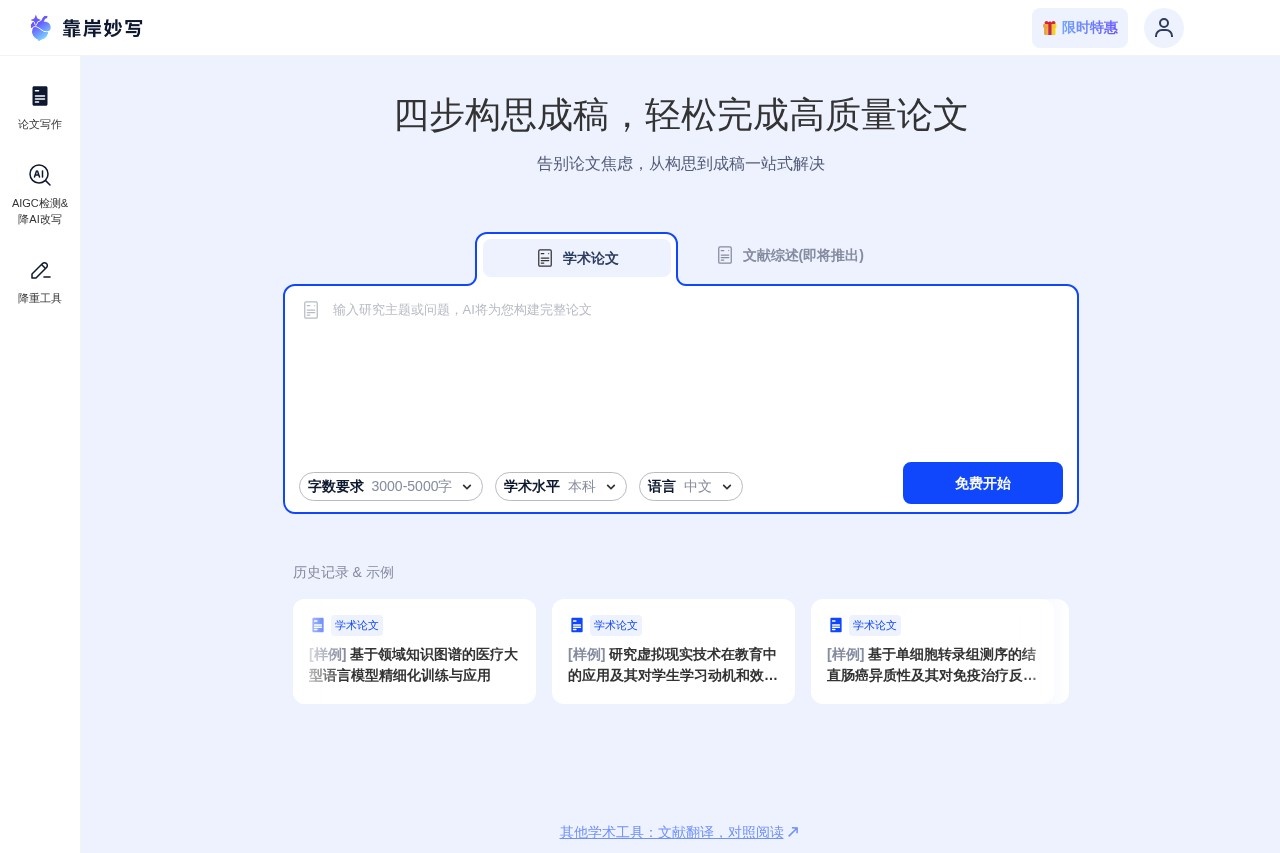Select the 文献综述(即将推出) tab

pyautogui.click(x=790, y=255)
